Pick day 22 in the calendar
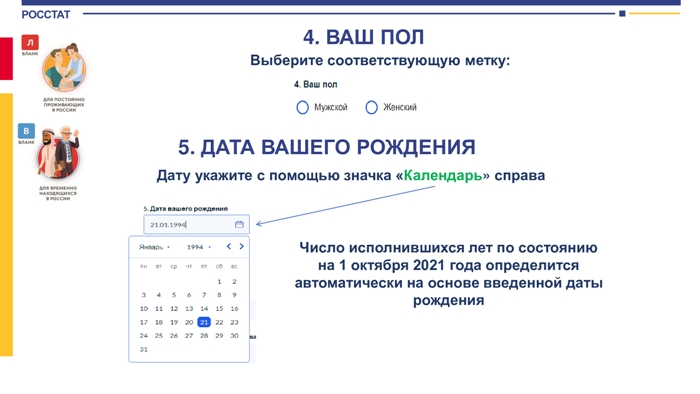This screenshot has width=700, height=394. pos(219,322)
